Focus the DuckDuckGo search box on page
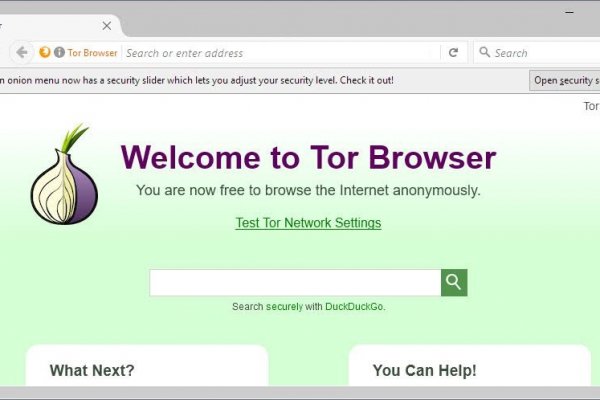The width and height of the screenshot is (600, 400). (x=295, y=282)
